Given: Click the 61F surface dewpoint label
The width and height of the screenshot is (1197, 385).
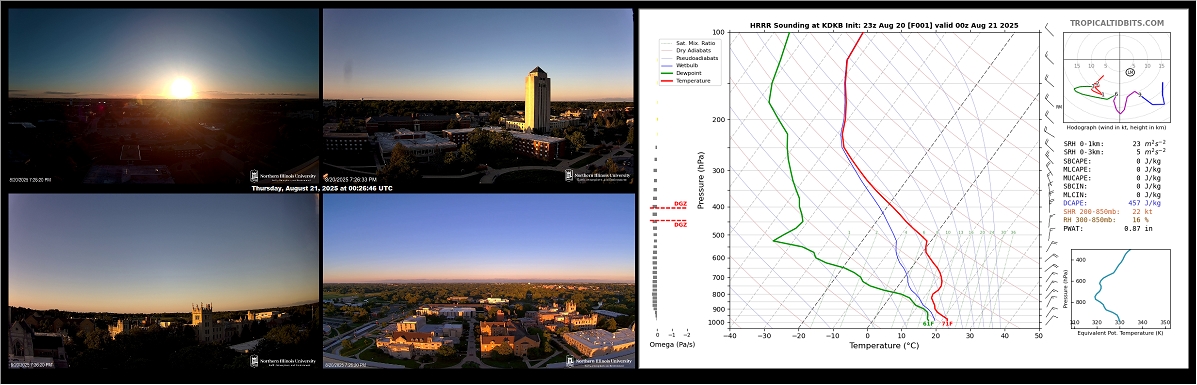Looking at the screenshot, I should coord(928,324).
